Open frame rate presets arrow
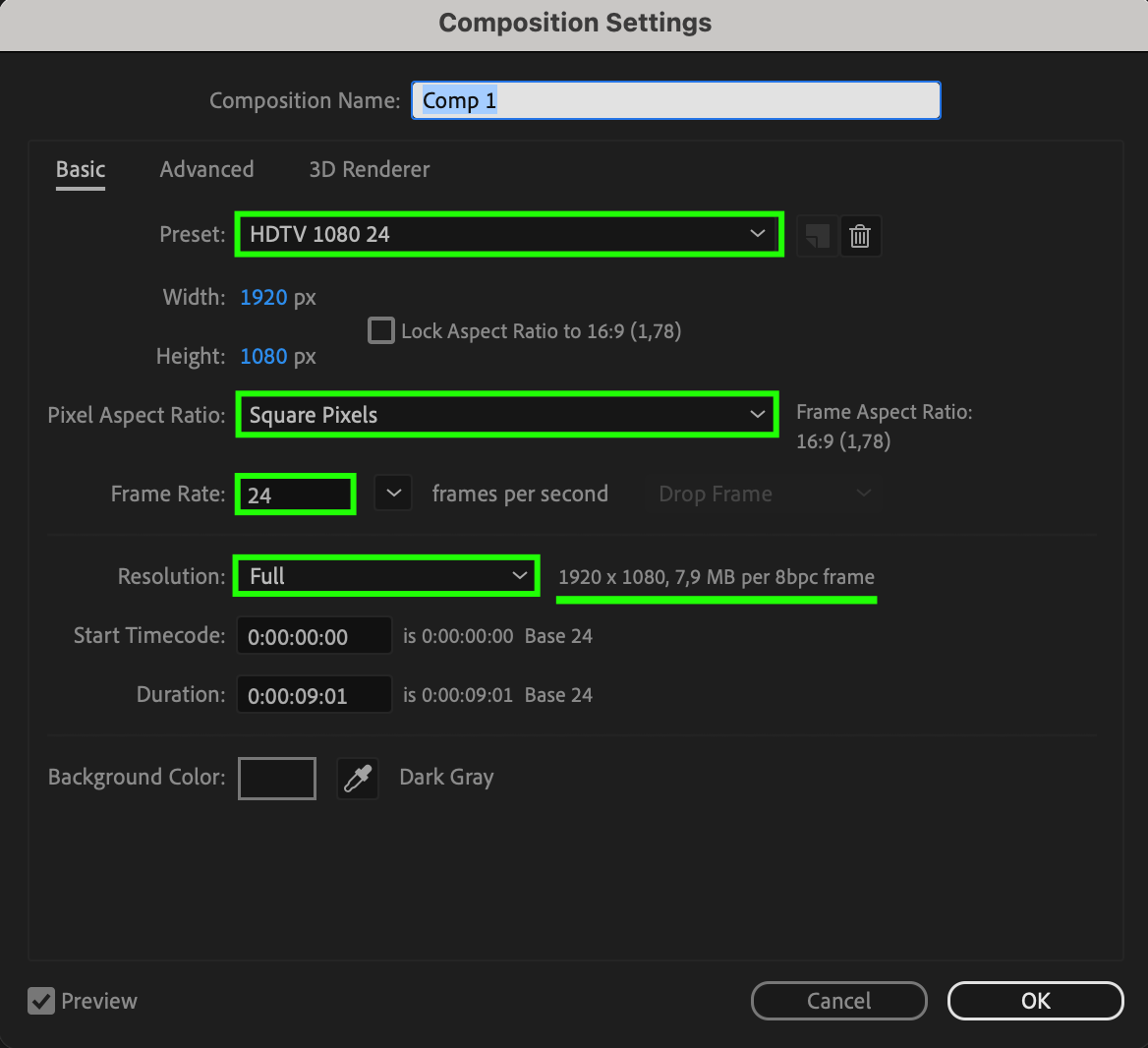This screenshot has height=1048, width=1148. click(393, 494)
